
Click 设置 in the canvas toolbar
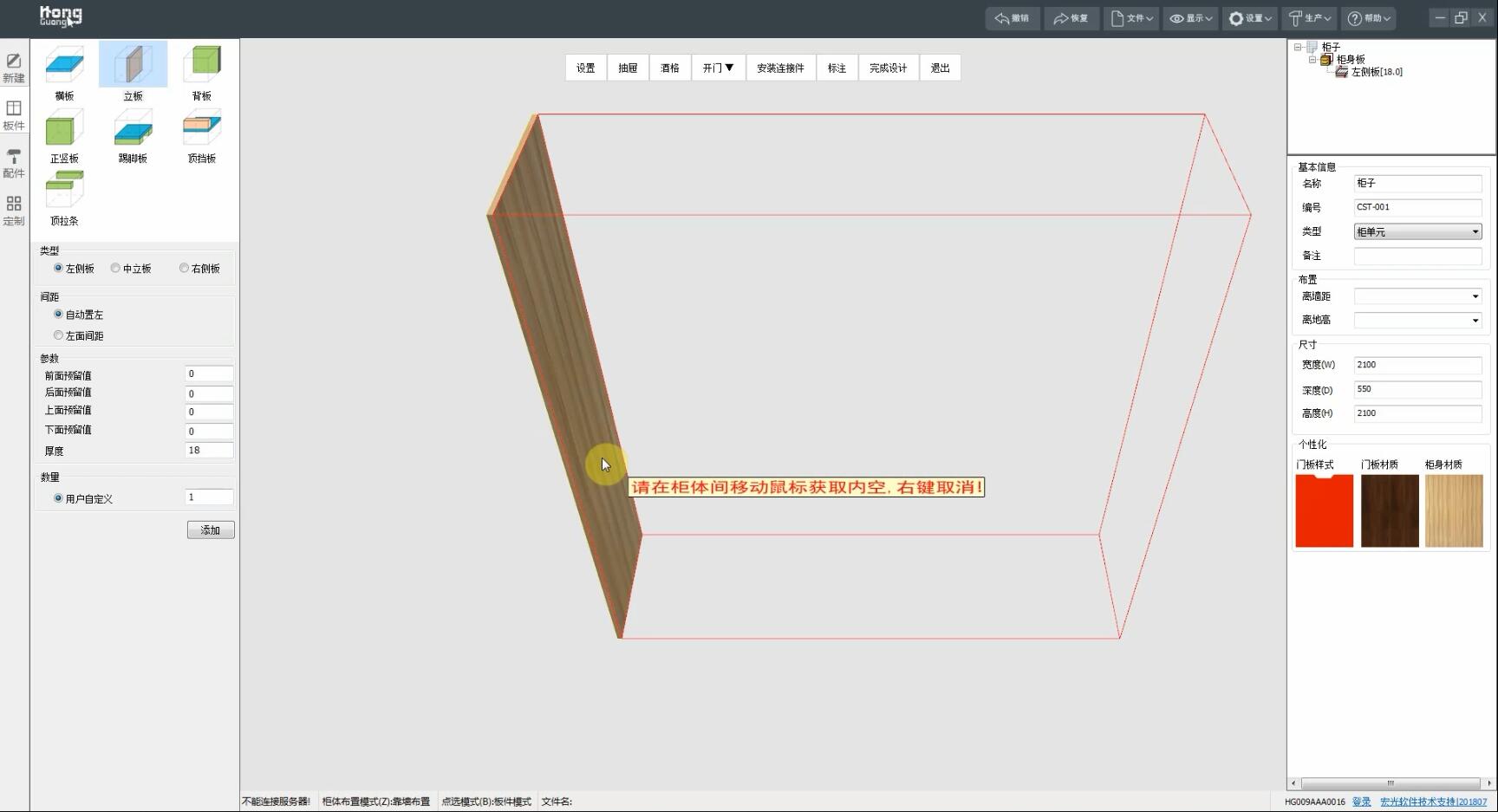point(586,68)
